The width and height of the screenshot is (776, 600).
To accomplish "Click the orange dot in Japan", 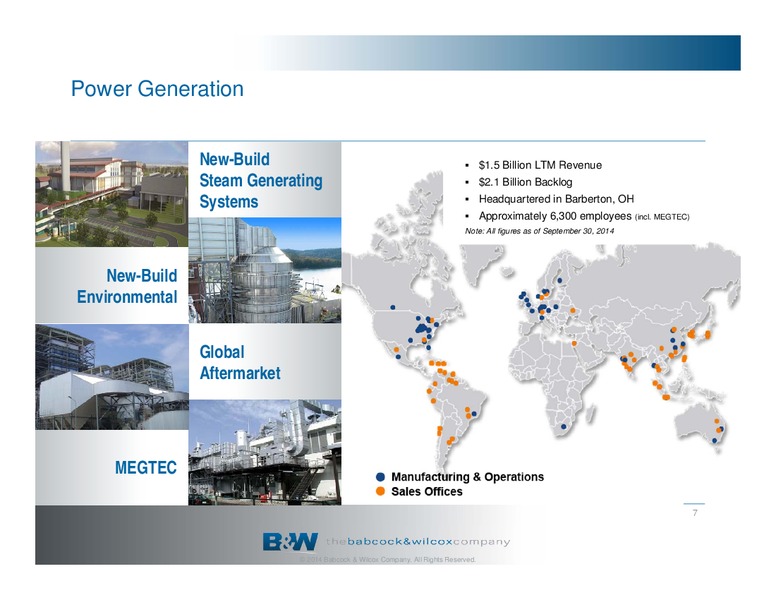I will click(x=707, y=335).
